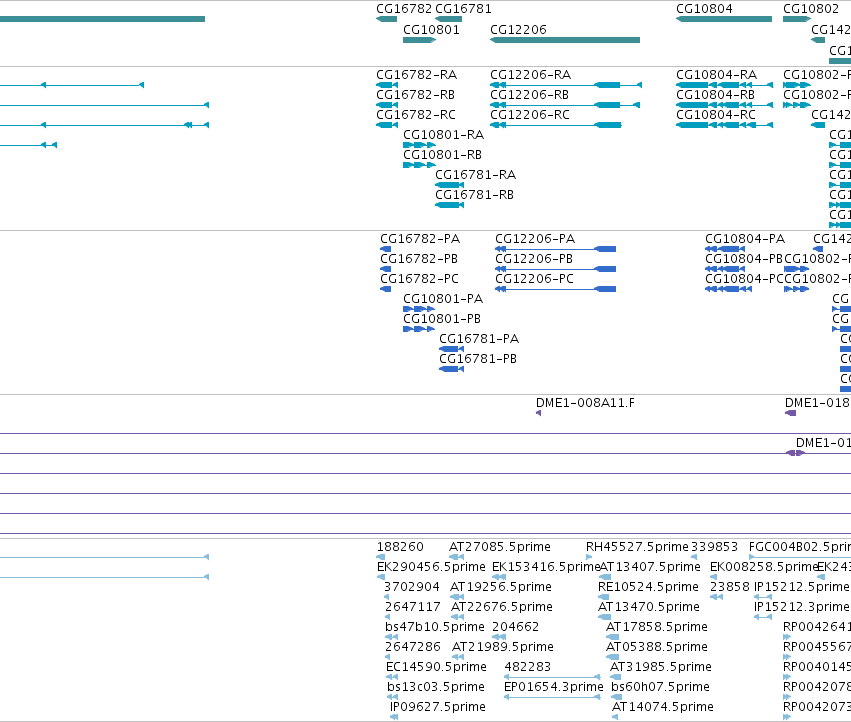851x722 pixels.
Task: Click the CG10804 gene label
Action: click(704, 9)
